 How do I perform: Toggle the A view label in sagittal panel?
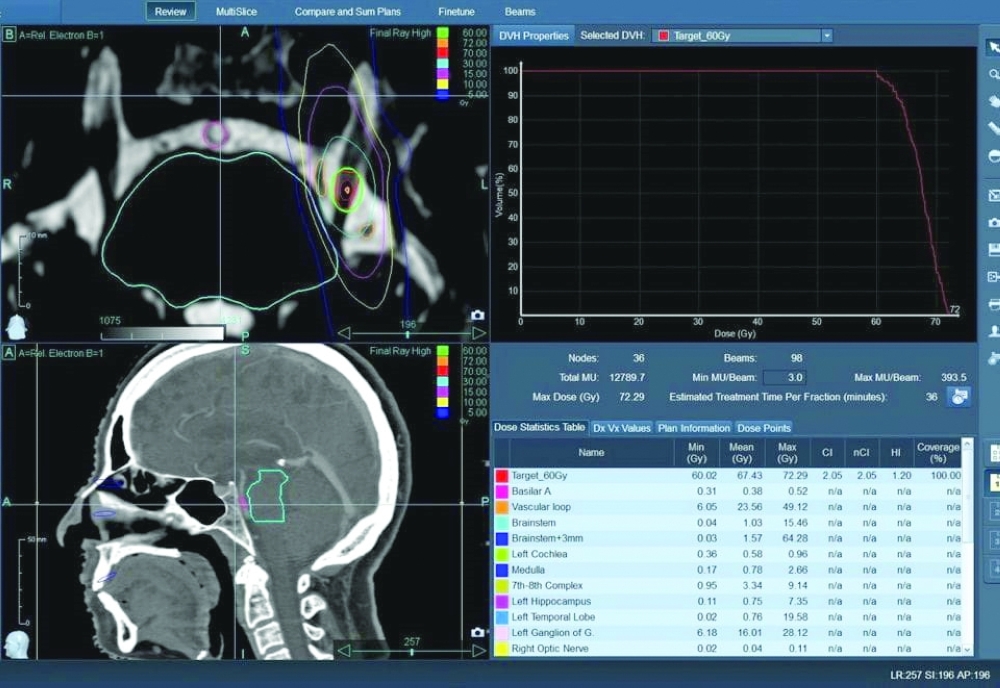click(9, 352)
